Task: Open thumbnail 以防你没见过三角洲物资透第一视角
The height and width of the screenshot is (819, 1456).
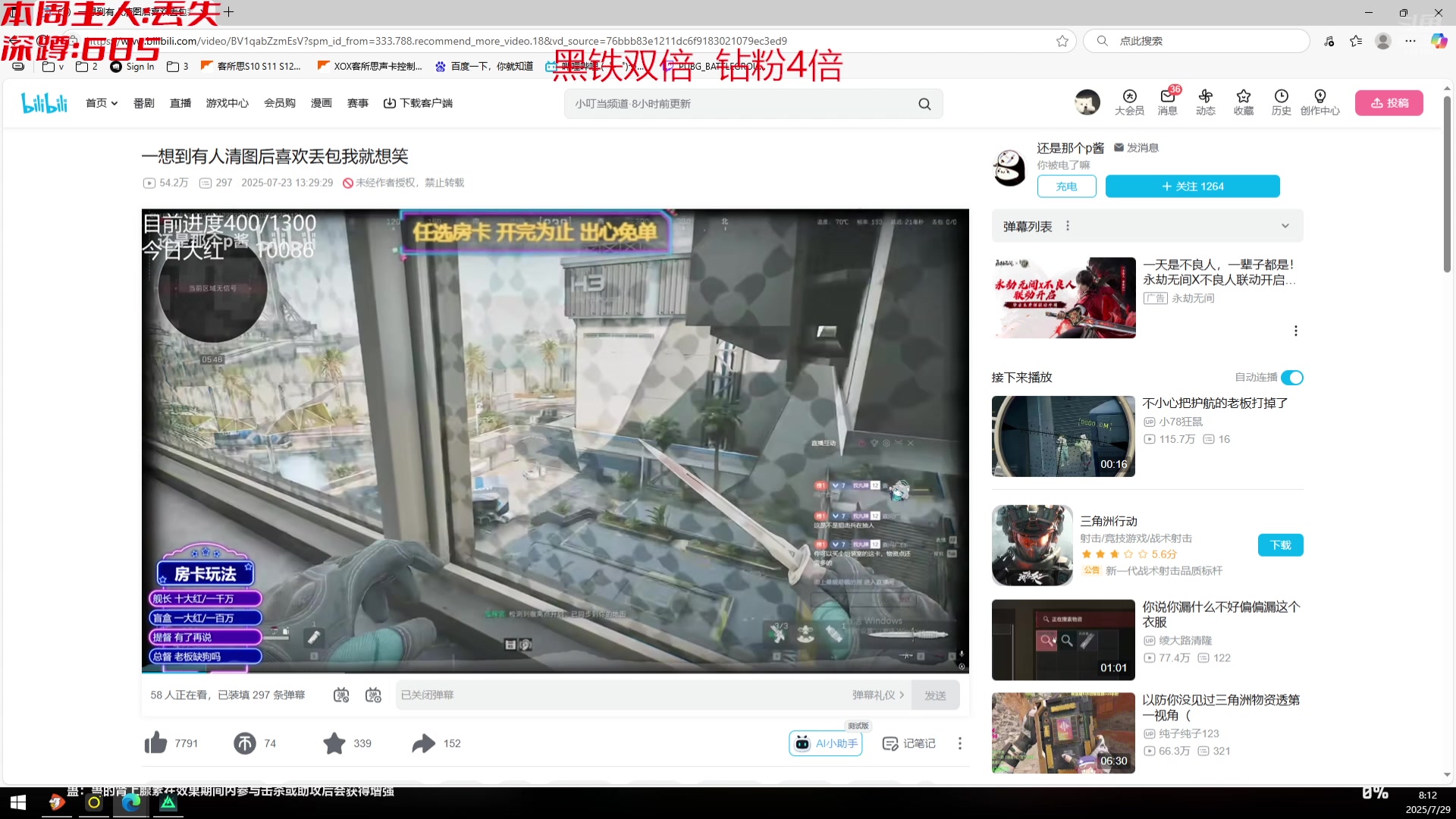Action: tap(1063, 733)
